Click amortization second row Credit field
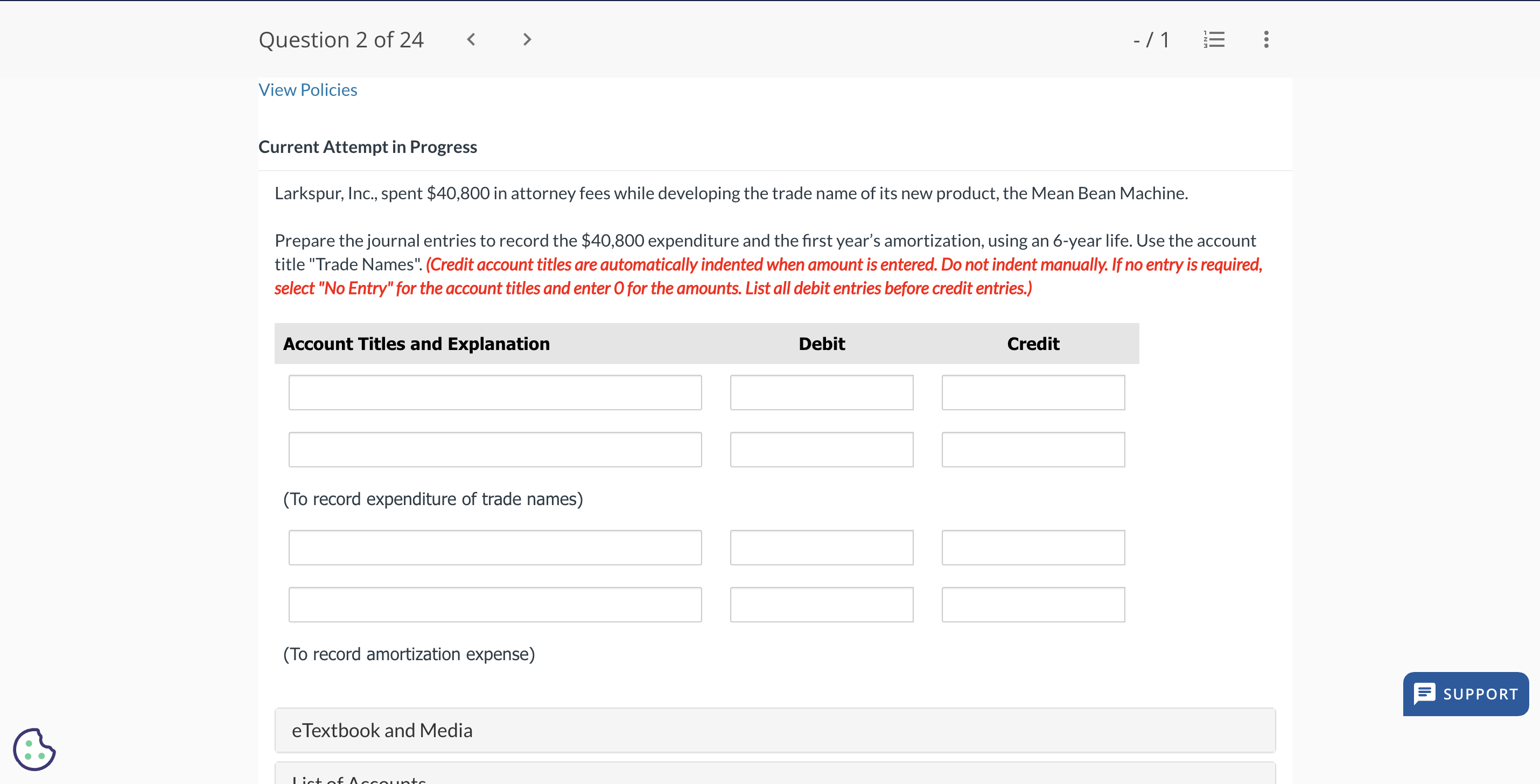 1032,605
